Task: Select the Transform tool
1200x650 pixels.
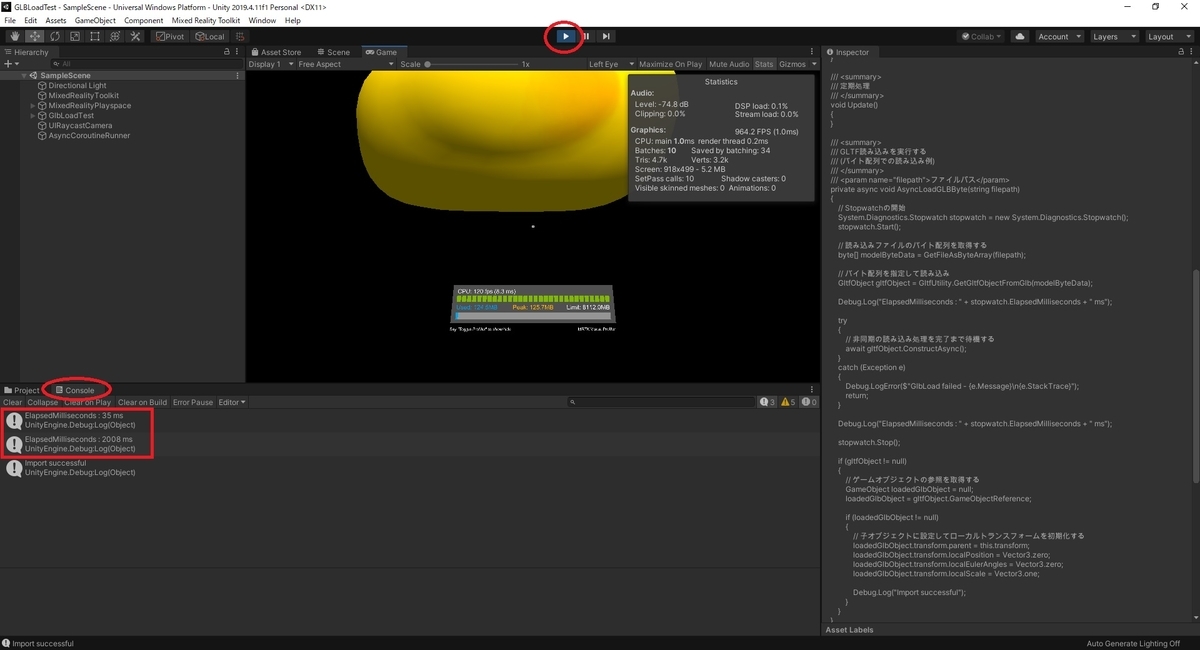Action: pyautogui.click(x=114, y=36)
